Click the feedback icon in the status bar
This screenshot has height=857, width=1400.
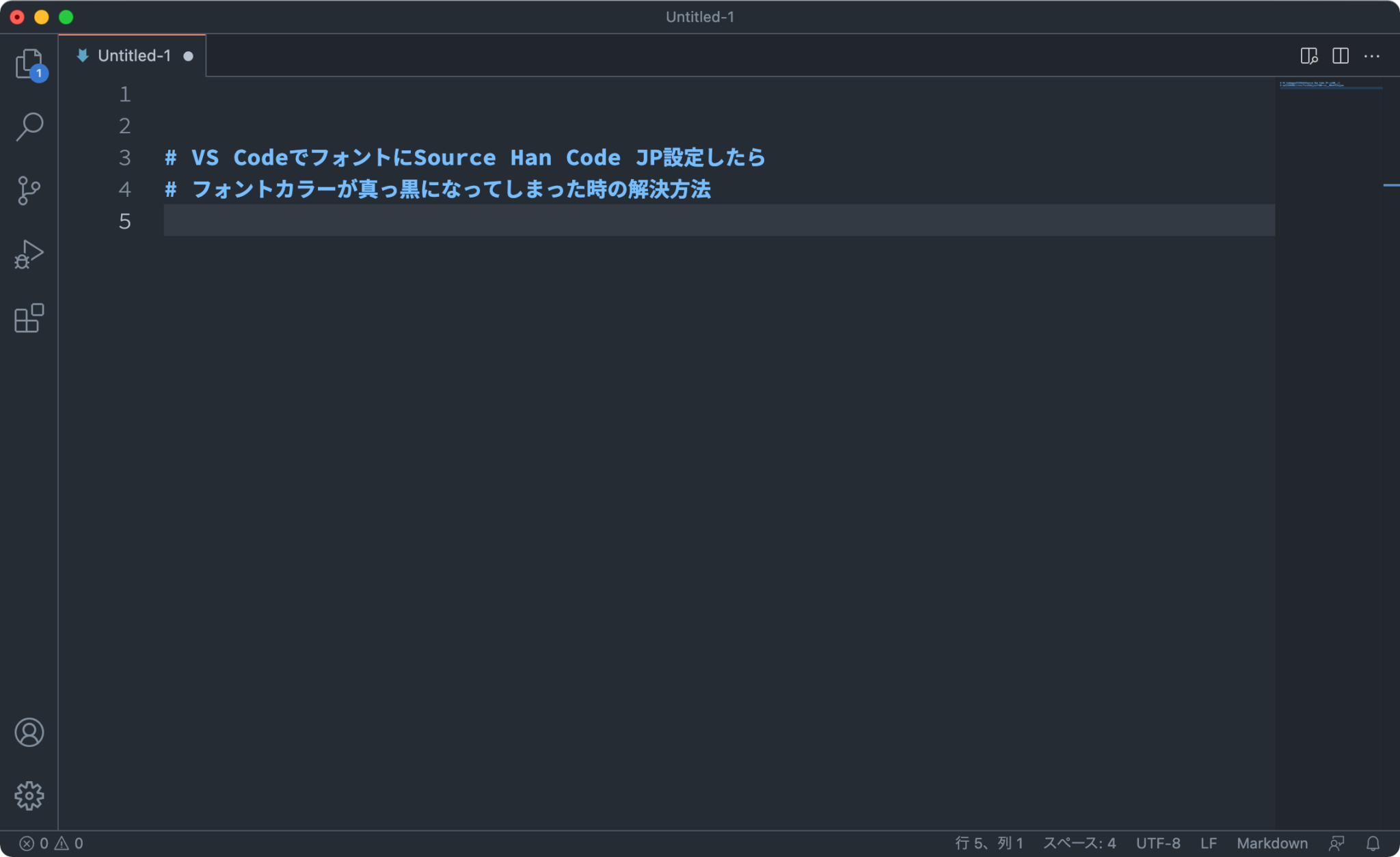tap(1335, 843)
